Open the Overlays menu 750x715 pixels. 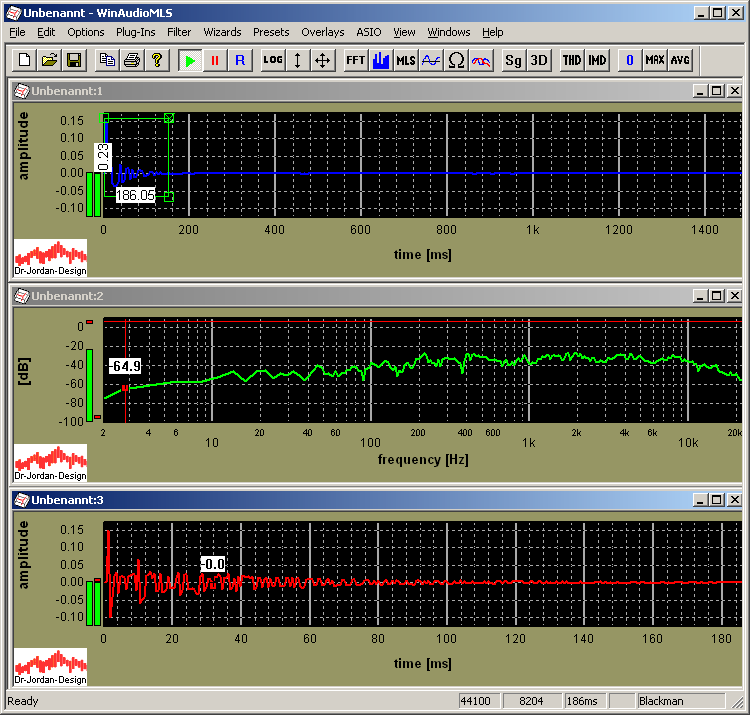(x=322, y=32)
